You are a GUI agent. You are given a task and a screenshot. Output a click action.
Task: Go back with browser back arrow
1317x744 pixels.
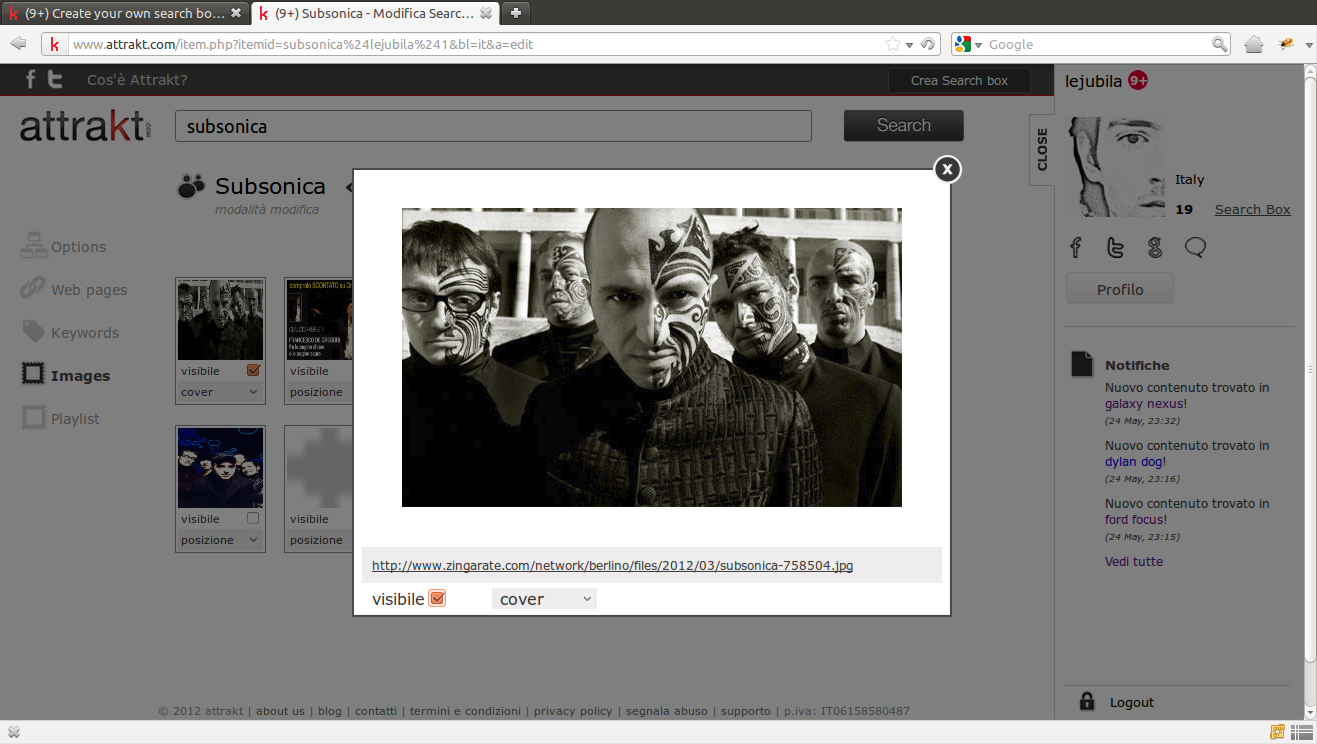click(x=18, y=44)
